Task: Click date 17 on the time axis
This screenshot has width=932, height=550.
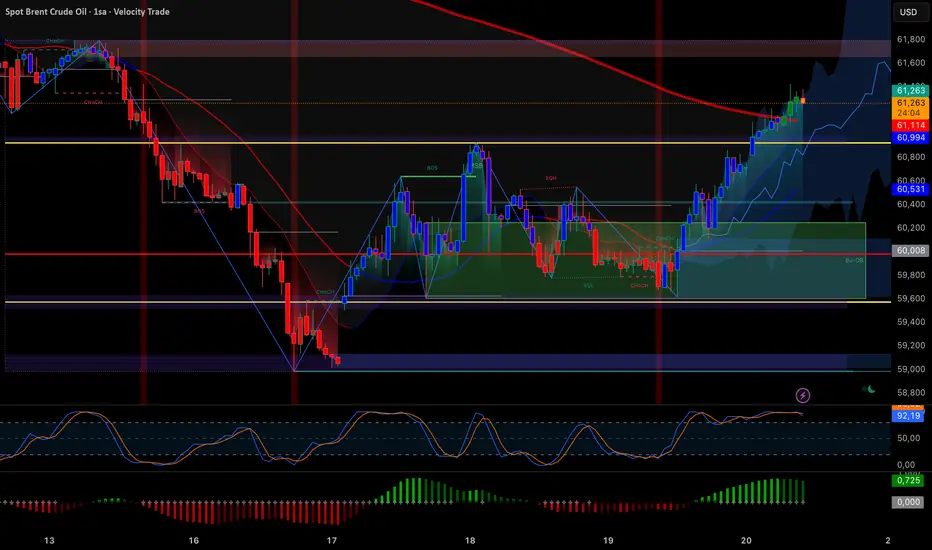Action: [332, 540]
